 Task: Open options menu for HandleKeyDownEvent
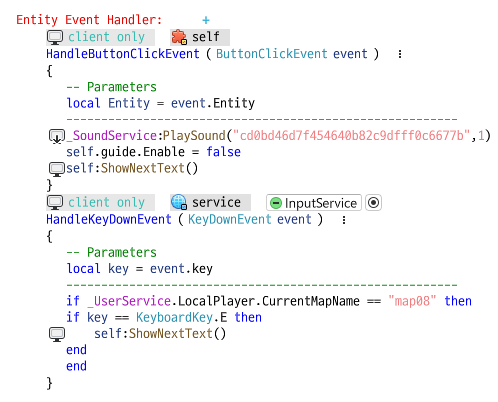[344, 220]
